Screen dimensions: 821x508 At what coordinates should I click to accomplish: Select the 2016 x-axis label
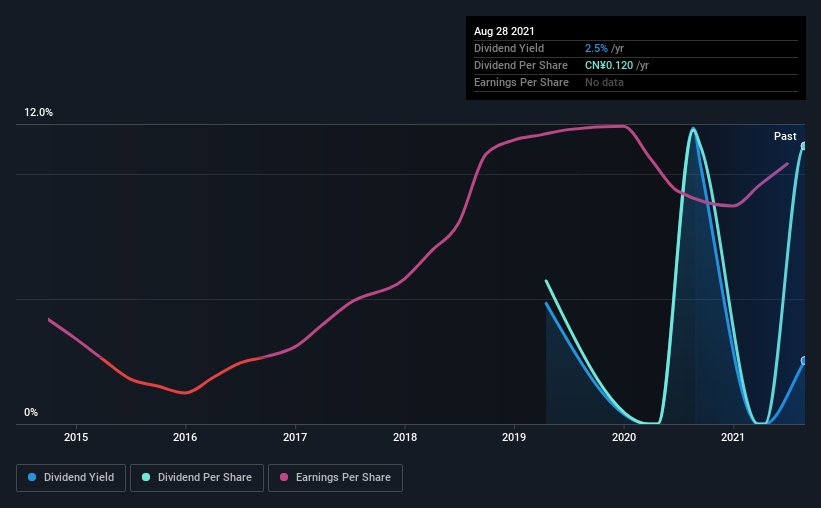click(185, 437)
